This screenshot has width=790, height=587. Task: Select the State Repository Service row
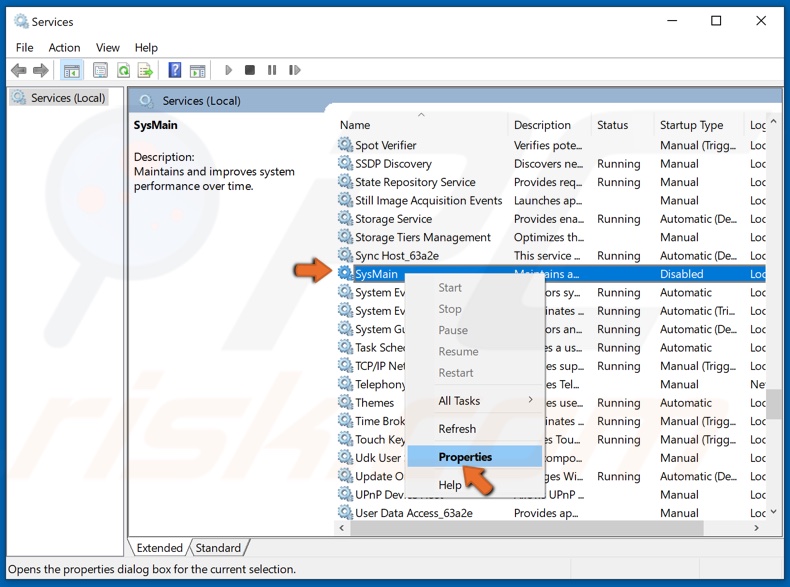552,182
